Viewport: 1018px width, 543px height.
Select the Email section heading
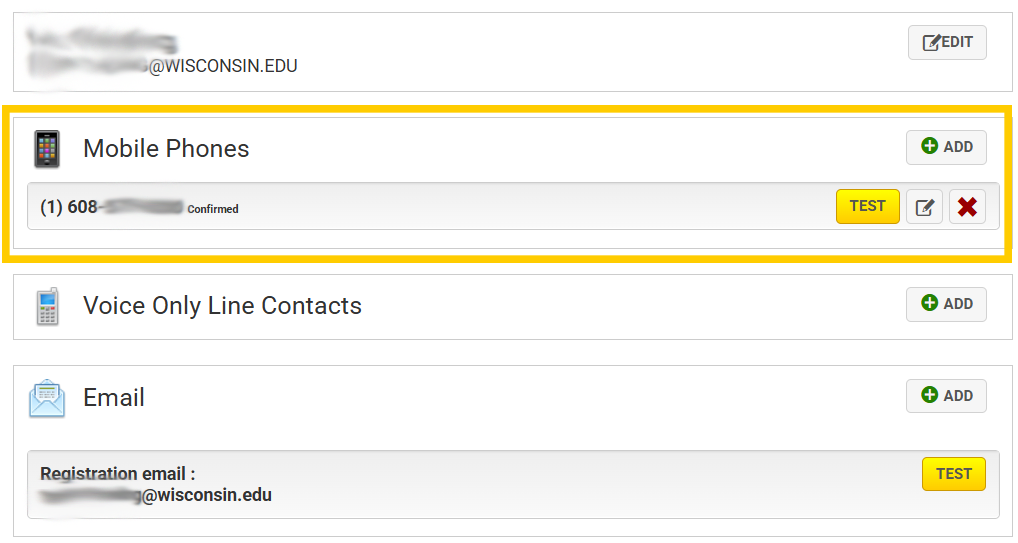(114, 398)
